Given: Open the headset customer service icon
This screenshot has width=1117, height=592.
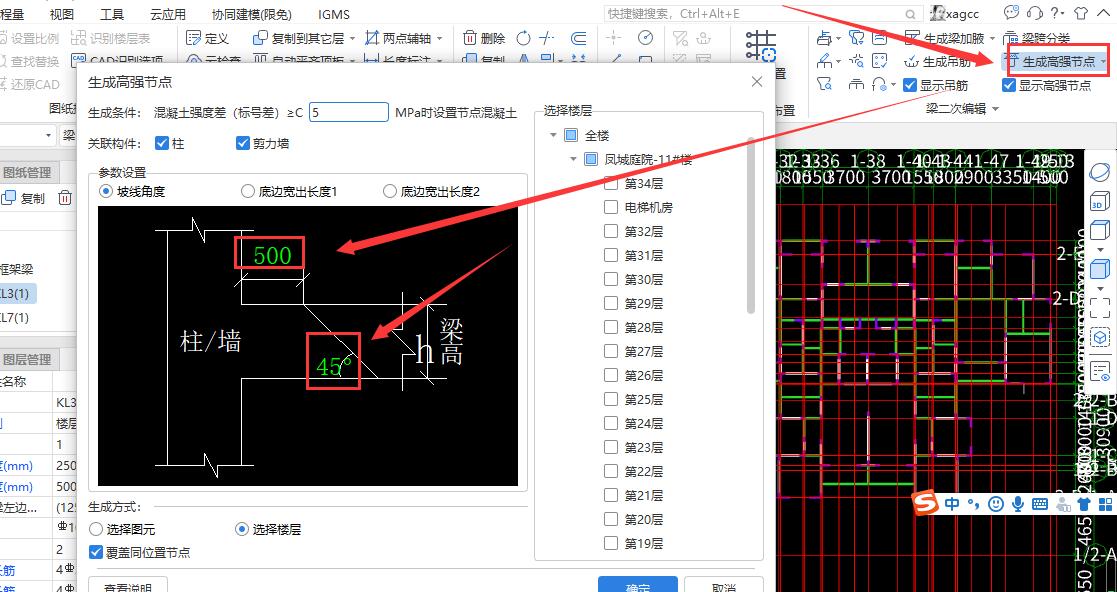Looking at the screenshot, I should (x=1035, y=13).
